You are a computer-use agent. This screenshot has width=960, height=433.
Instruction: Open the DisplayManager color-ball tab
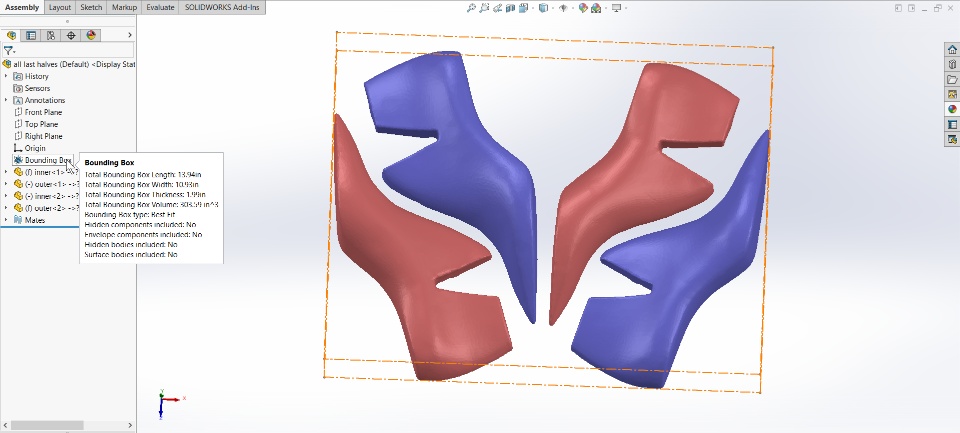click(91, 35)
